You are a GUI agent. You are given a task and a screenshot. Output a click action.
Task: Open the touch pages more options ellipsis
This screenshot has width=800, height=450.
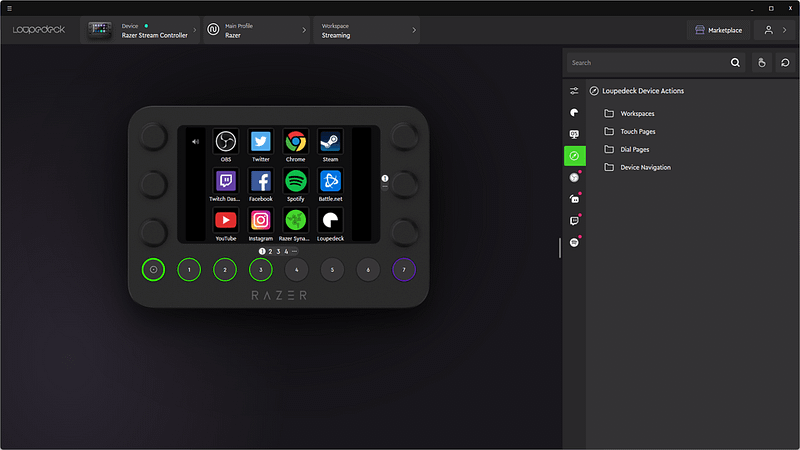[x=294, y=251]
